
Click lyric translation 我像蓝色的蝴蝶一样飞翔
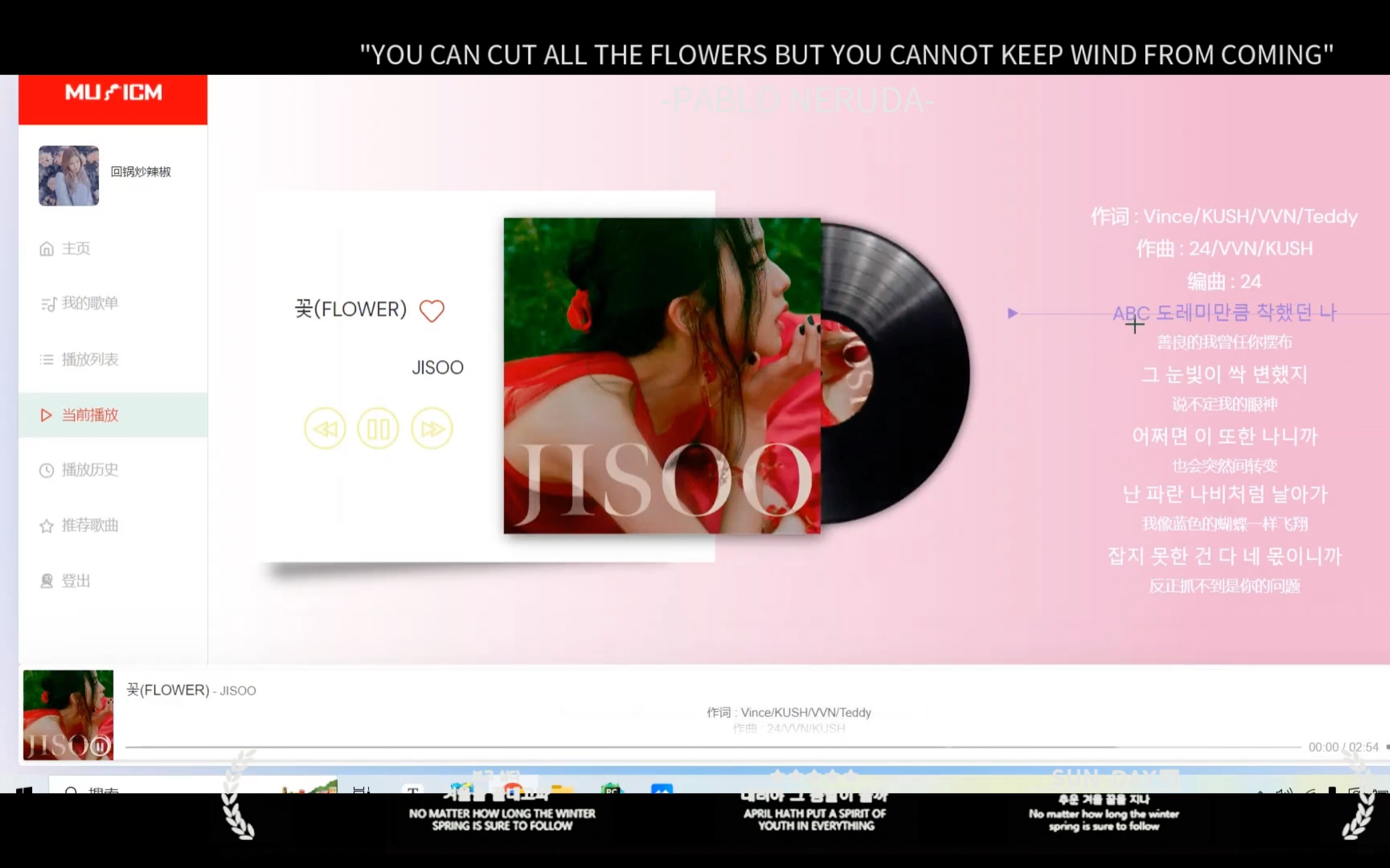pyautogui.click(x=1224, y=524)
